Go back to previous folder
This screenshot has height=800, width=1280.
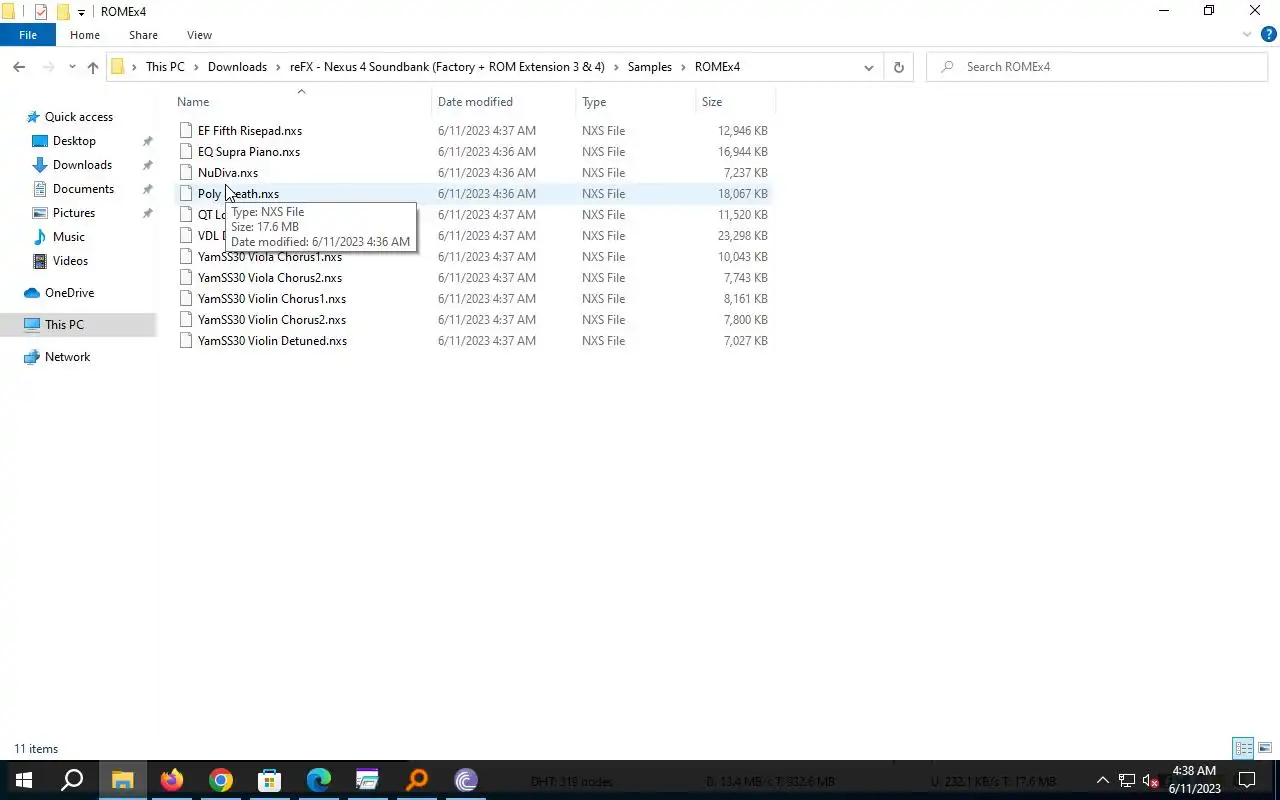[19, 67]
